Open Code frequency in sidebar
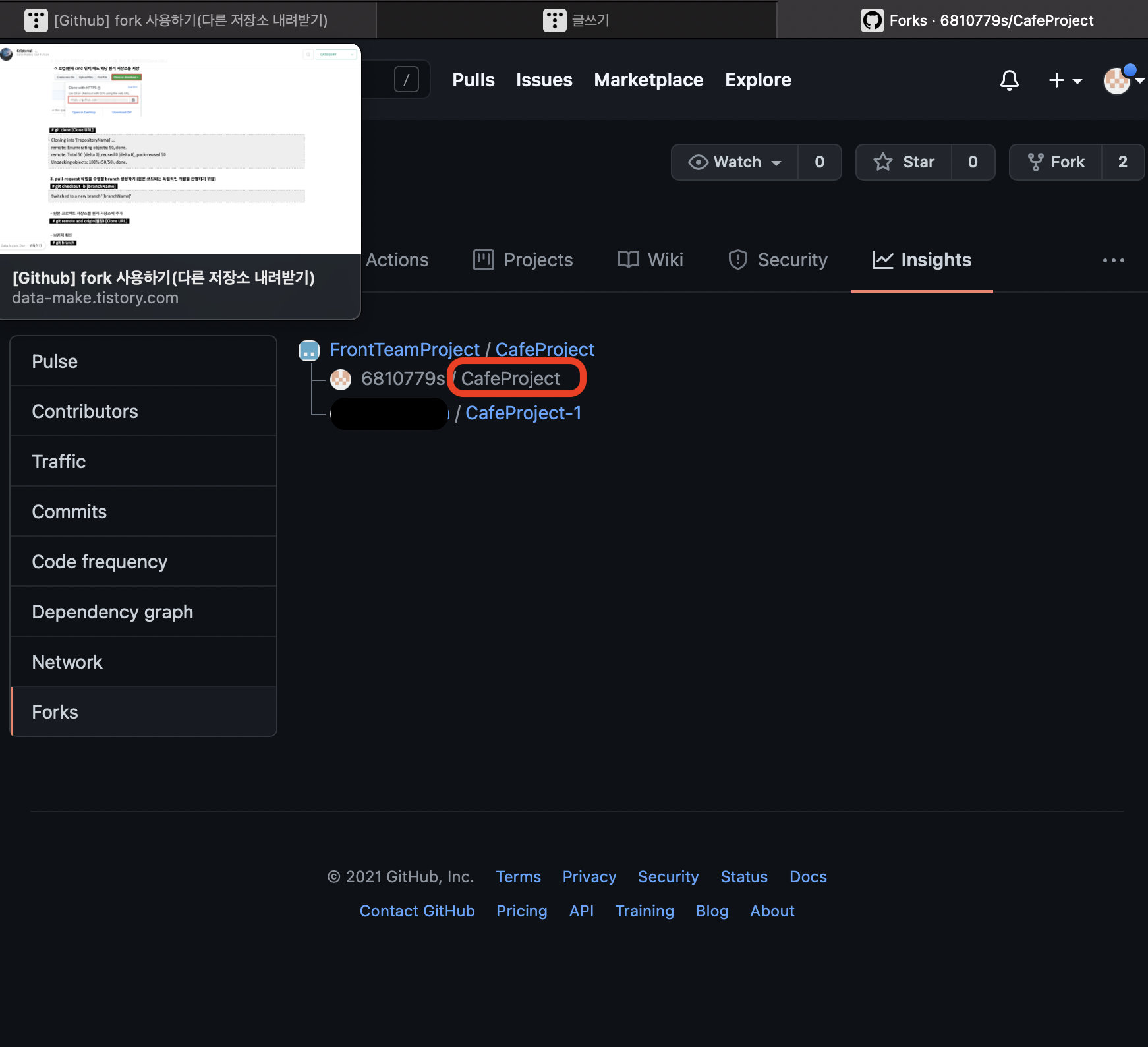This screenshot has width=1148, height=1047. click(x=144, y=562)
